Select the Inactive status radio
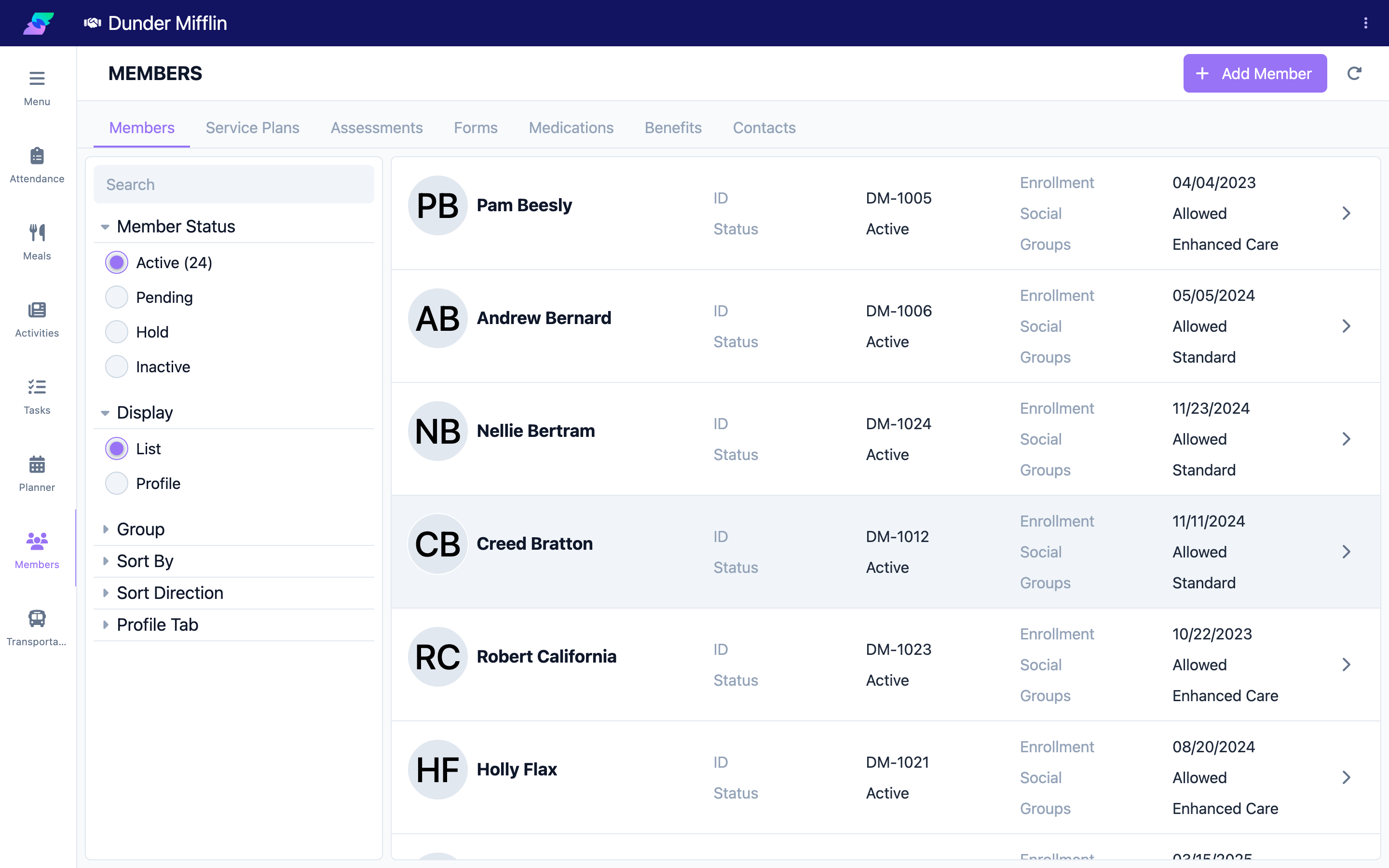 [x=117, y=367]
